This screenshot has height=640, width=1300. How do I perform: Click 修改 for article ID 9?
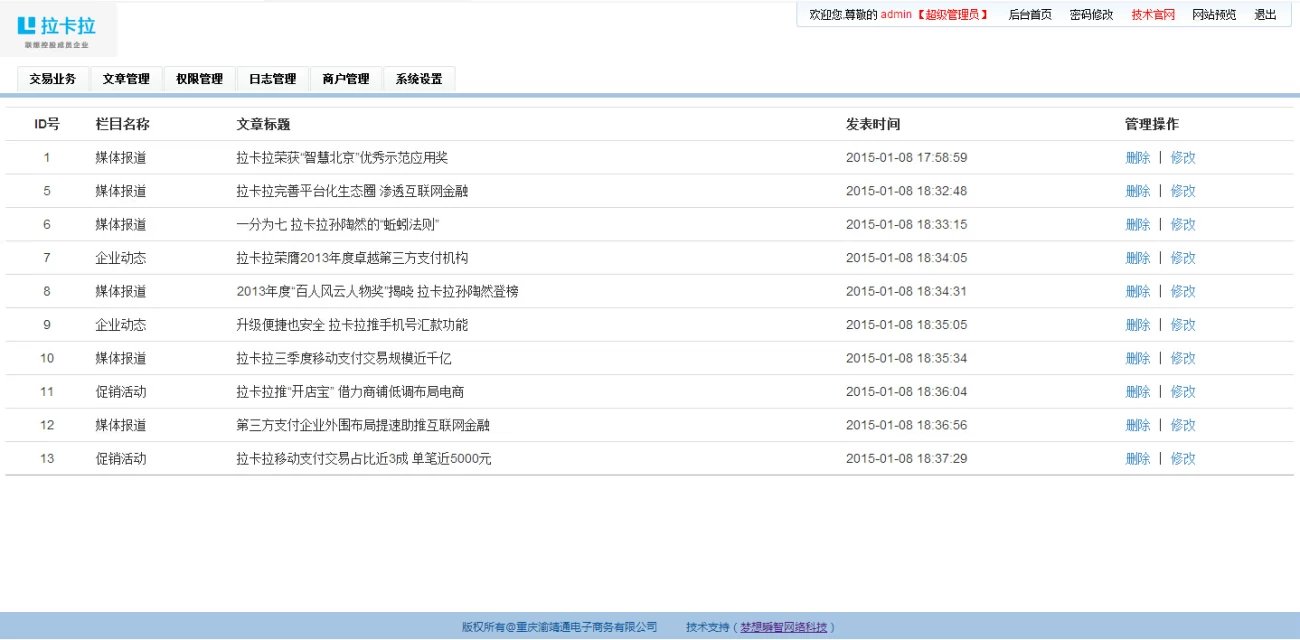point(1183,325)
